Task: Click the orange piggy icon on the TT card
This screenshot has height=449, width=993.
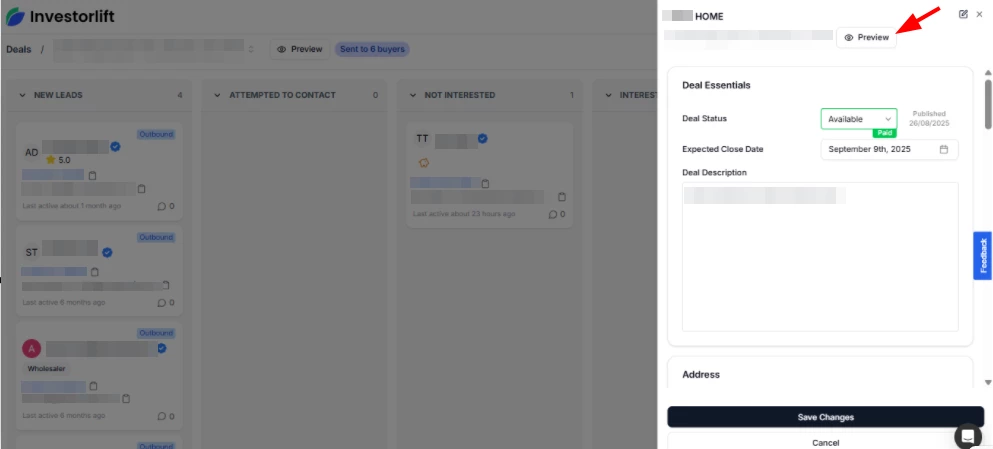Action: pos(424,163)
